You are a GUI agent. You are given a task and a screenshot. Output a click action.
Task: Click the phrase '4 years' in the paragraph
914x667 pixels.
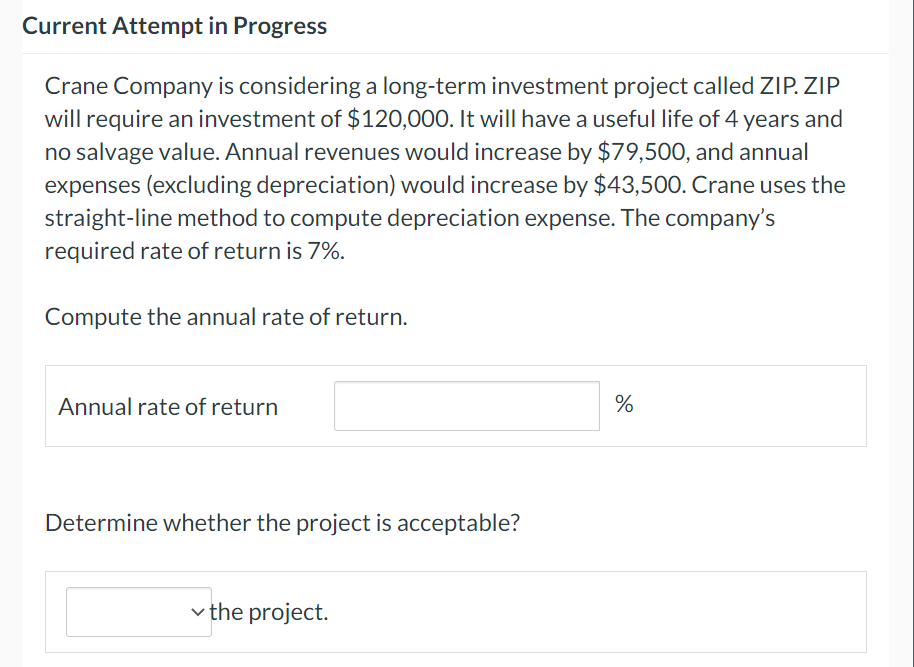(x=764, y=119)
